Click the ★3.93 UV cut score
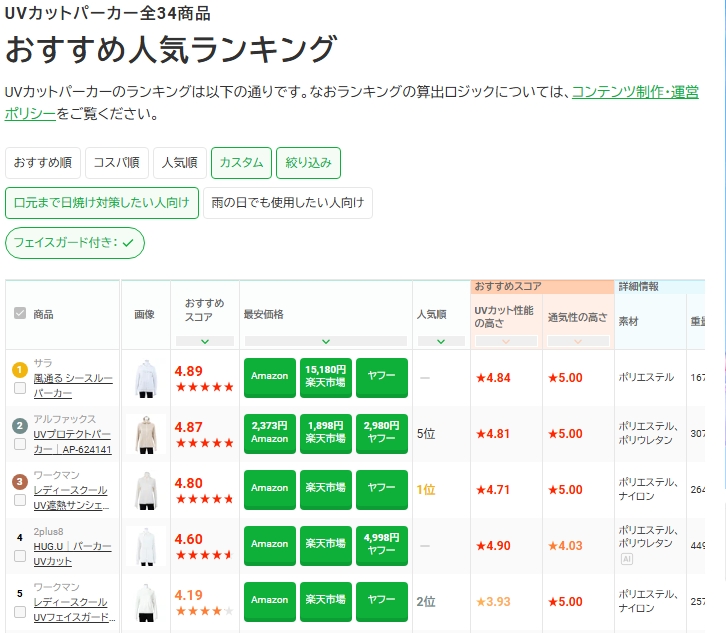 (x=493, y=602)
